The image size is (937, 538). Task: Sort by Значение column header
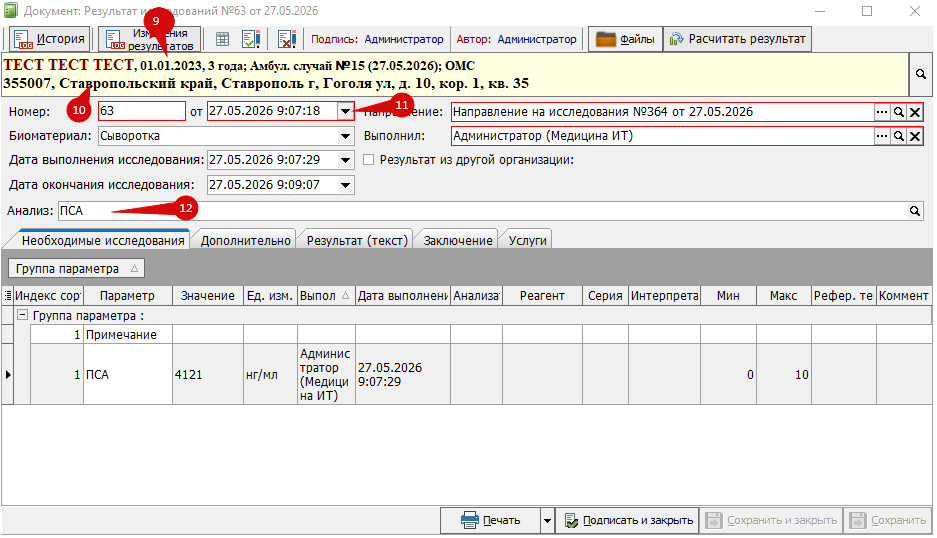coord(208,296)
